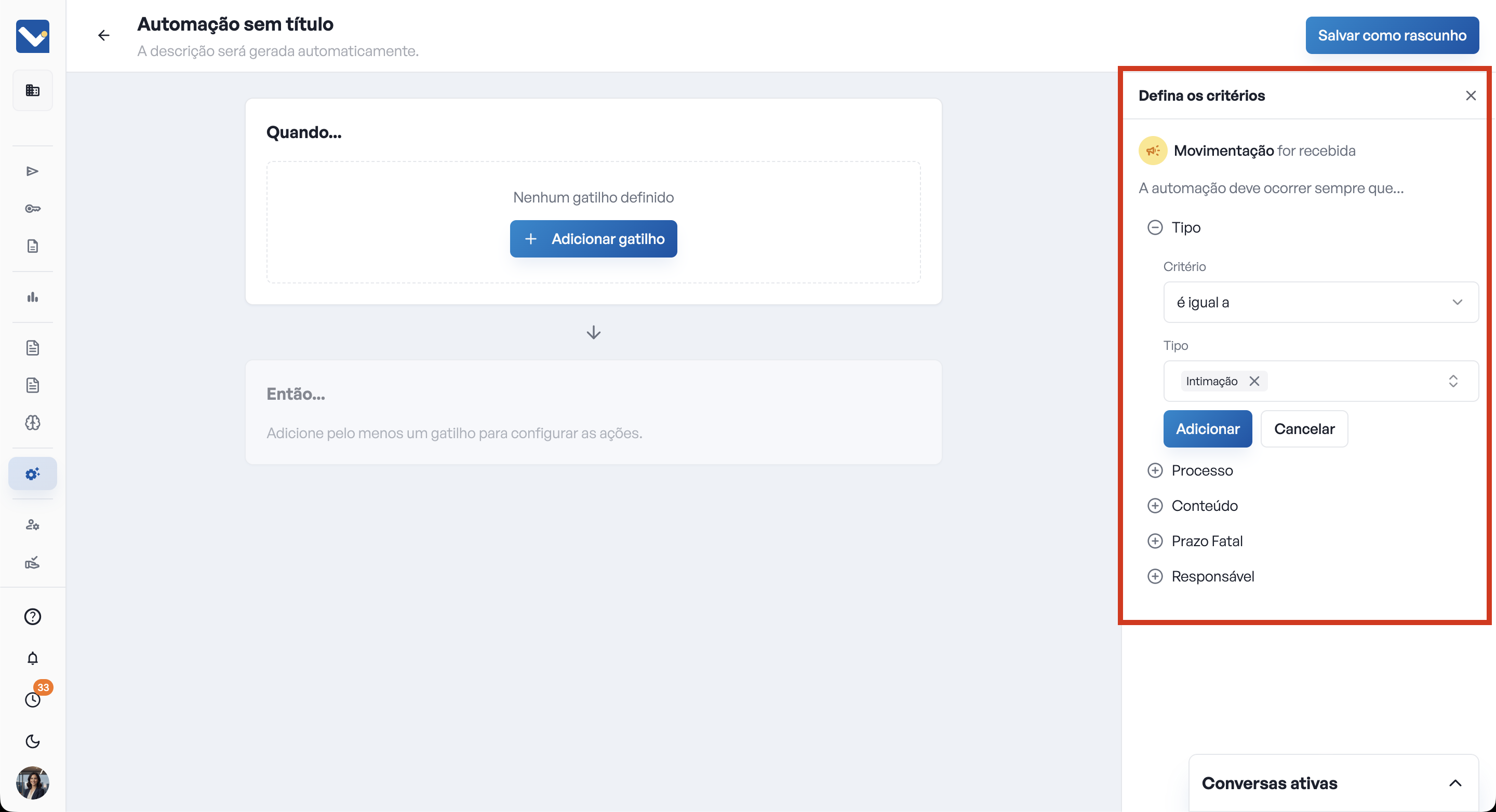1496x812 pixels.
Task: Click the Adicionar gatilho button
Action: [x=593, y=238]
